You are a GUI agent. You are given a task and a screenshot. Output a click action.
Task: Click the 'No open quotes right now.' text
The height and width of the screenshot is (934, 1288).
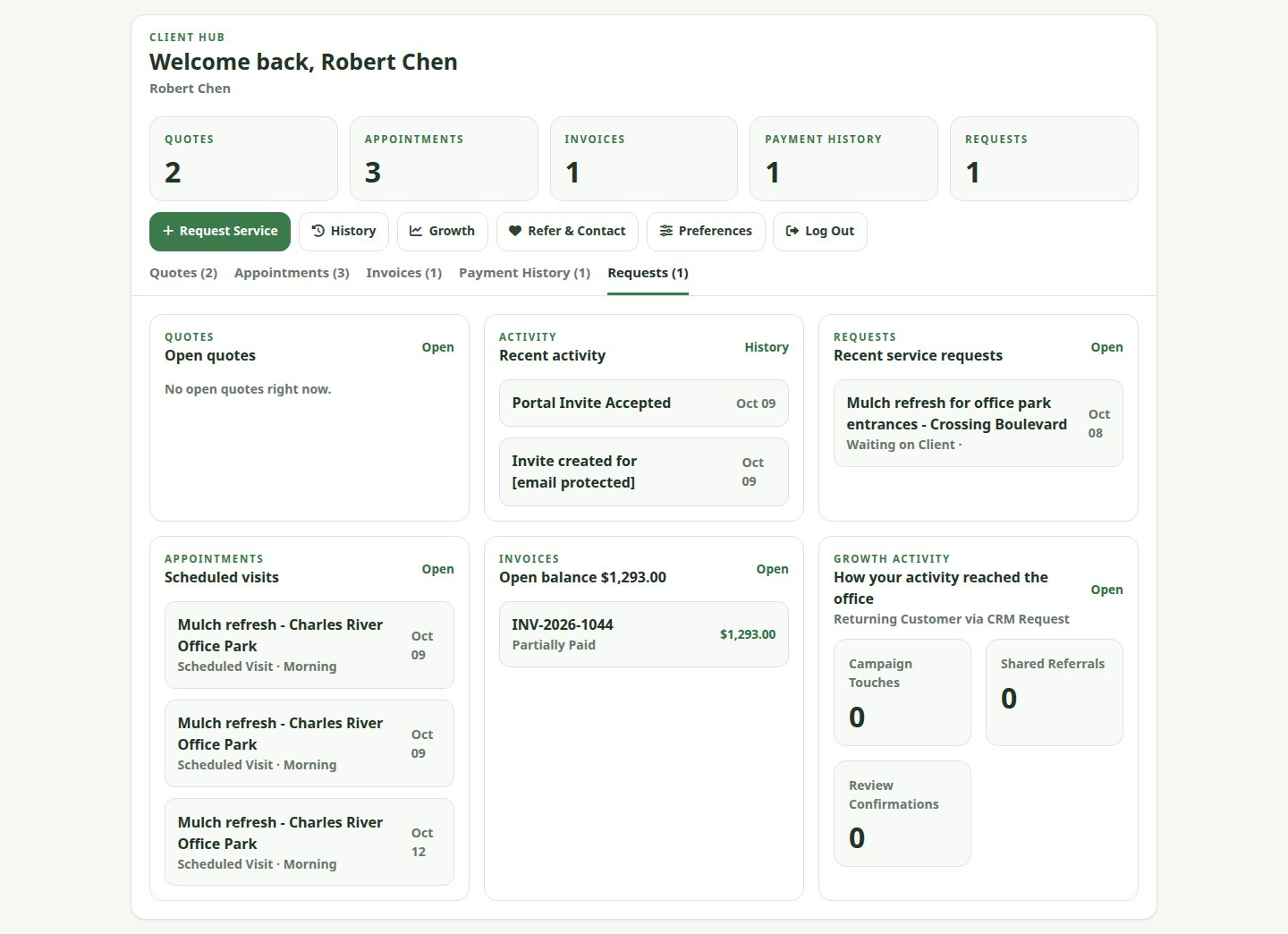[248, 389]
